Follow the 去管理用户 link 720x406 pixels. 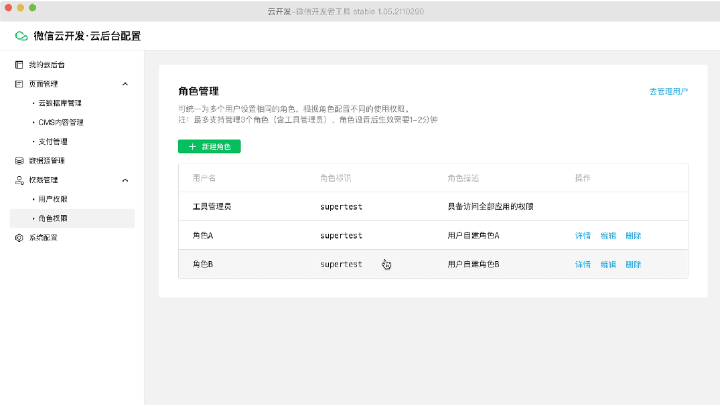(669, 91)
